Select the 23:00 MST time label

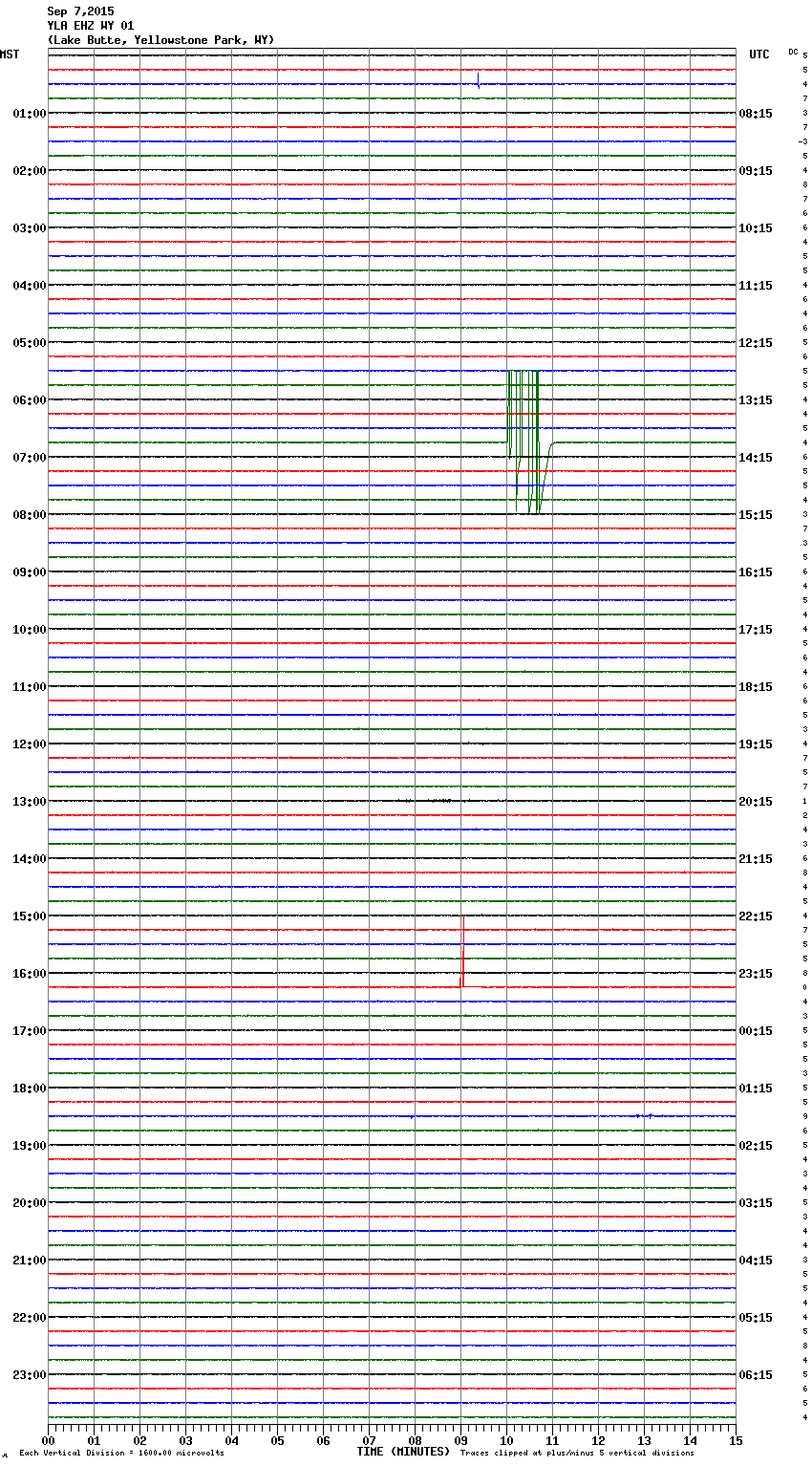point(29,1375)
